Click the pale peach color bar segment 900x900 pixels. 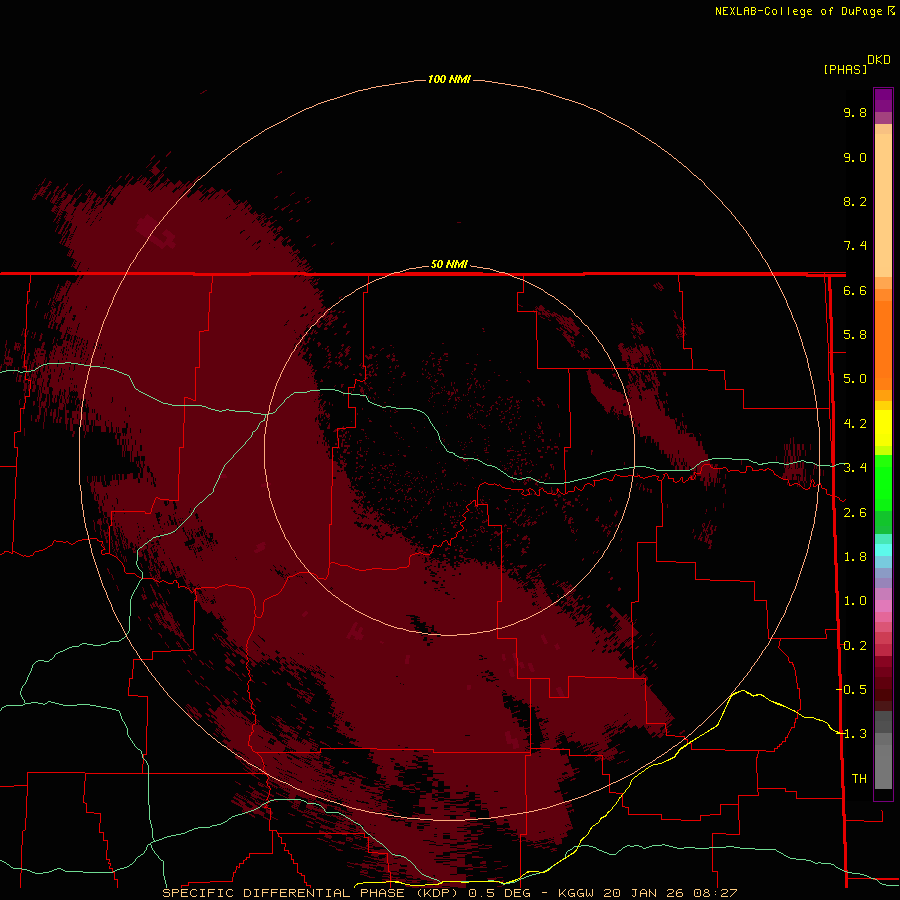point(883,205)
